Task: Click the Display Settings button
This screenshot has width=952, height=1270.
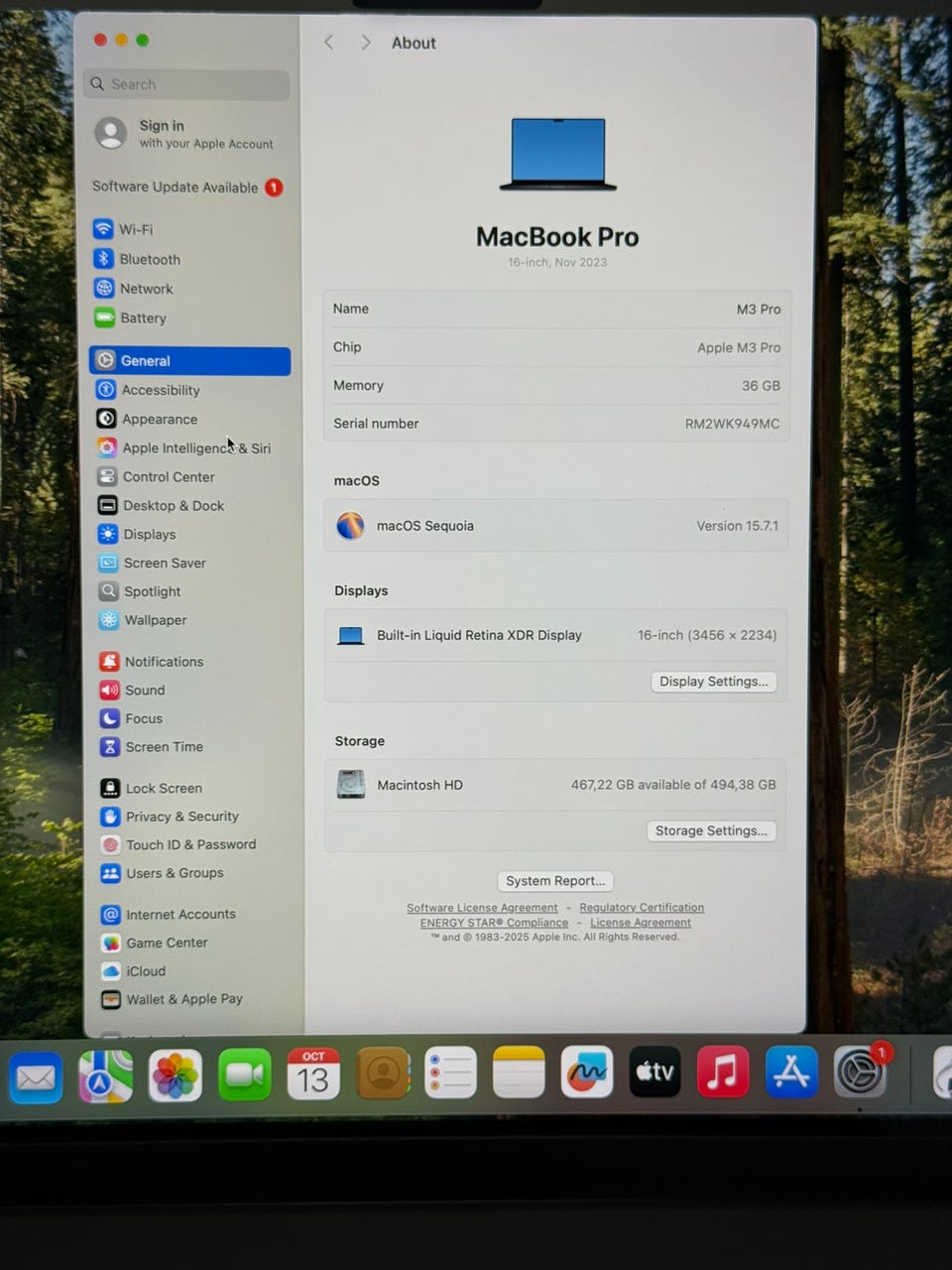Action: [x=713, y=682]
